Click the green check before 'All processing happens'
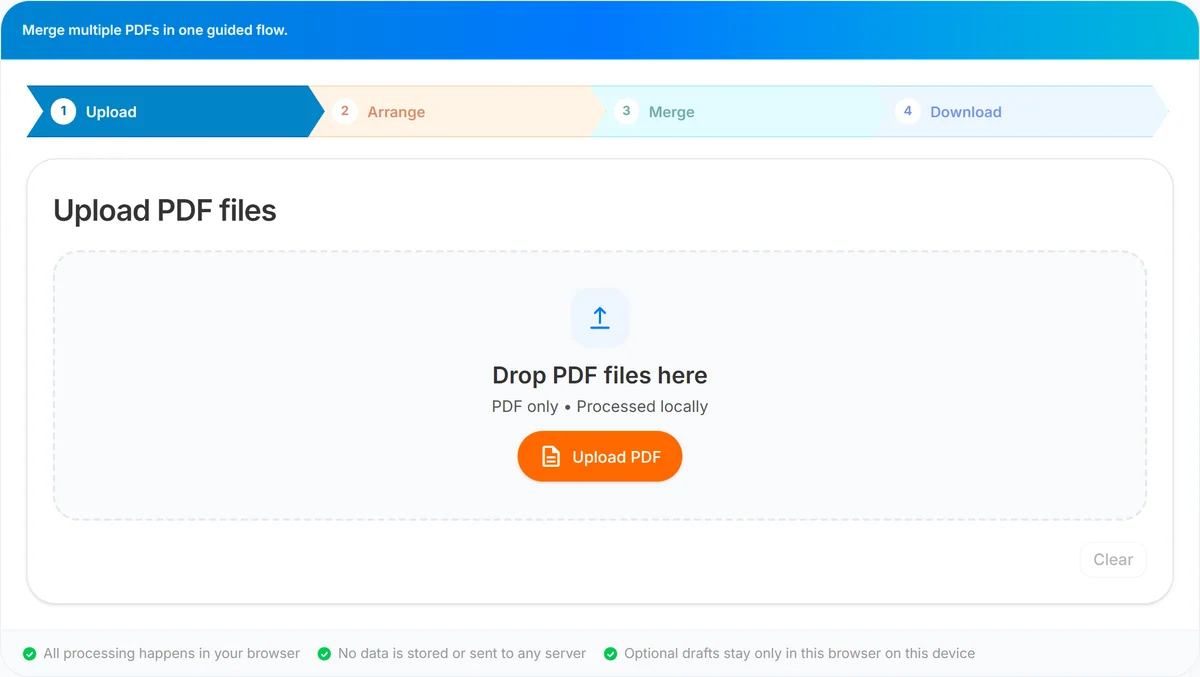This screenshot has width=1200, height=677. (x=29, y=654)
